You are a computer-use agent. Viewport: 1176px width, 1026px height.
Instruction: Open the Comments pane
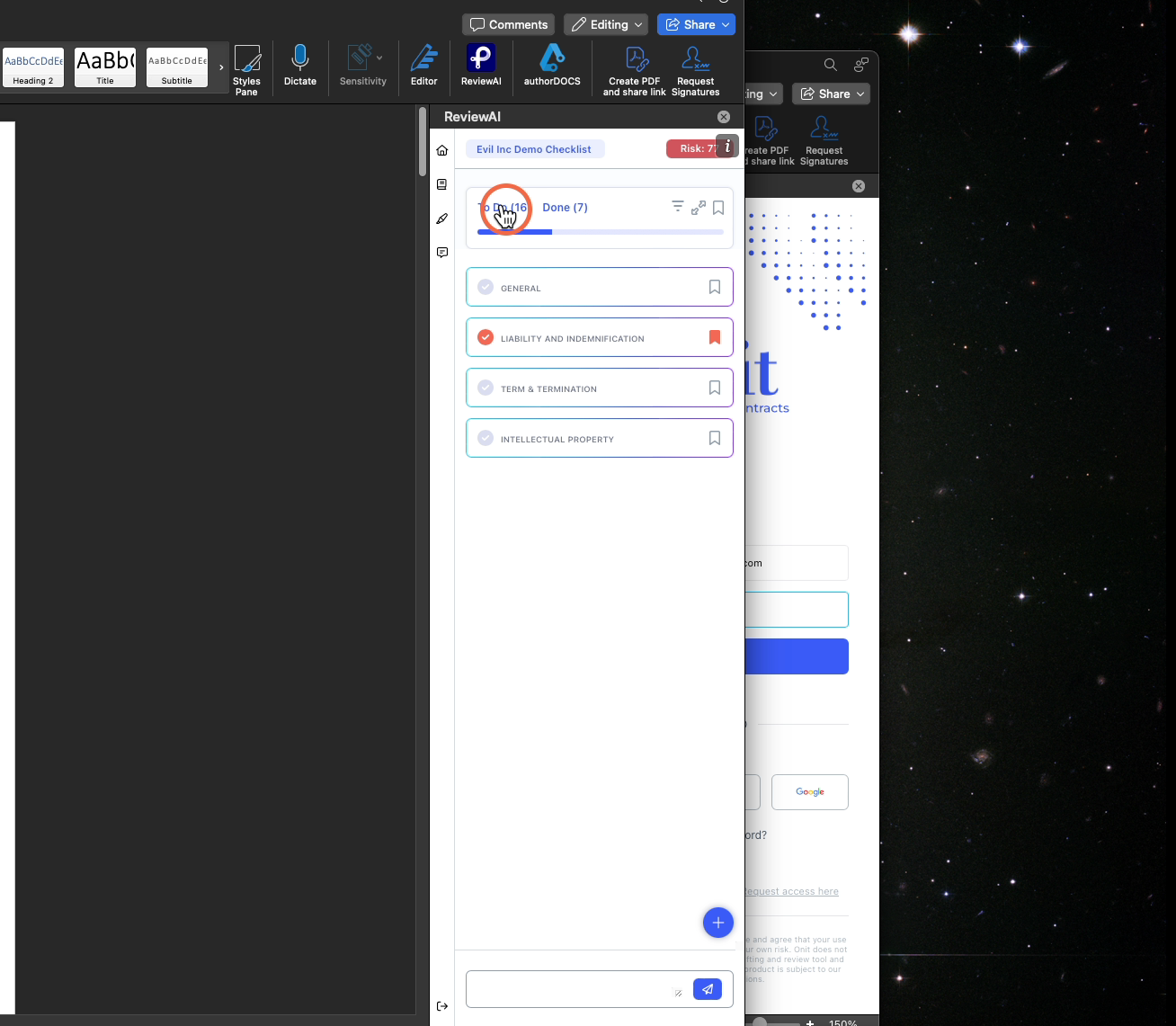(x=508, y=24)
